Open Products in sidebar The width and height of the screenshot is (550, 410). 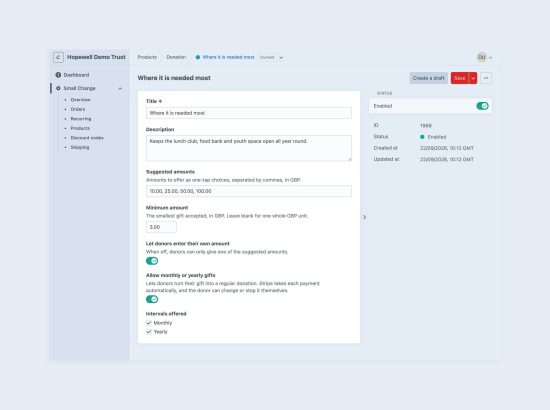coord(80,128)
